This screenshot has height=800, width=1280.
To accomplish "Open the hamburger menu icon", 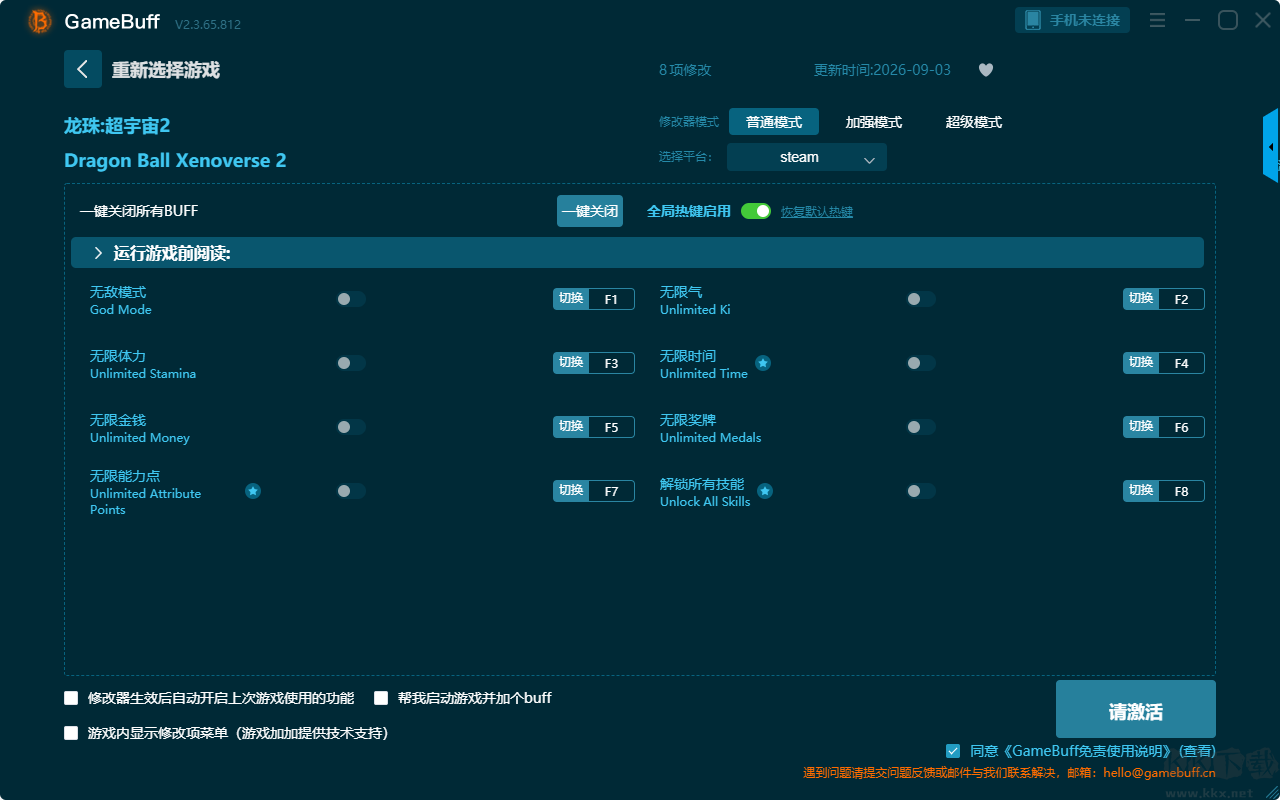I will pyautogui.click(x=1157, y=20).
